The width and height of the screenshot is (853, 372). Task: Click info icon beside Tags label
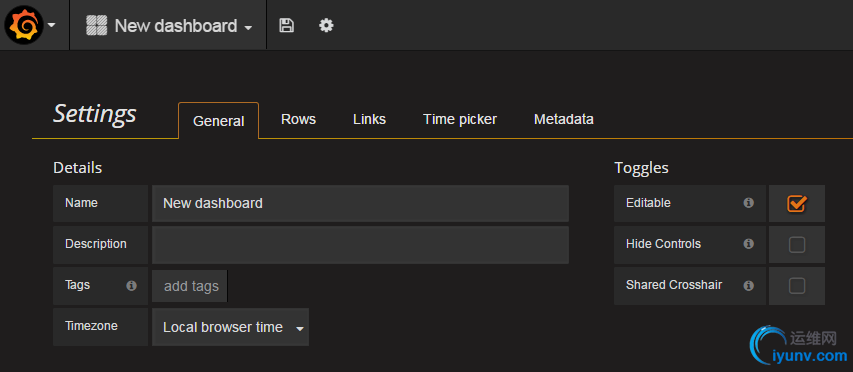(x=131, y=286)
